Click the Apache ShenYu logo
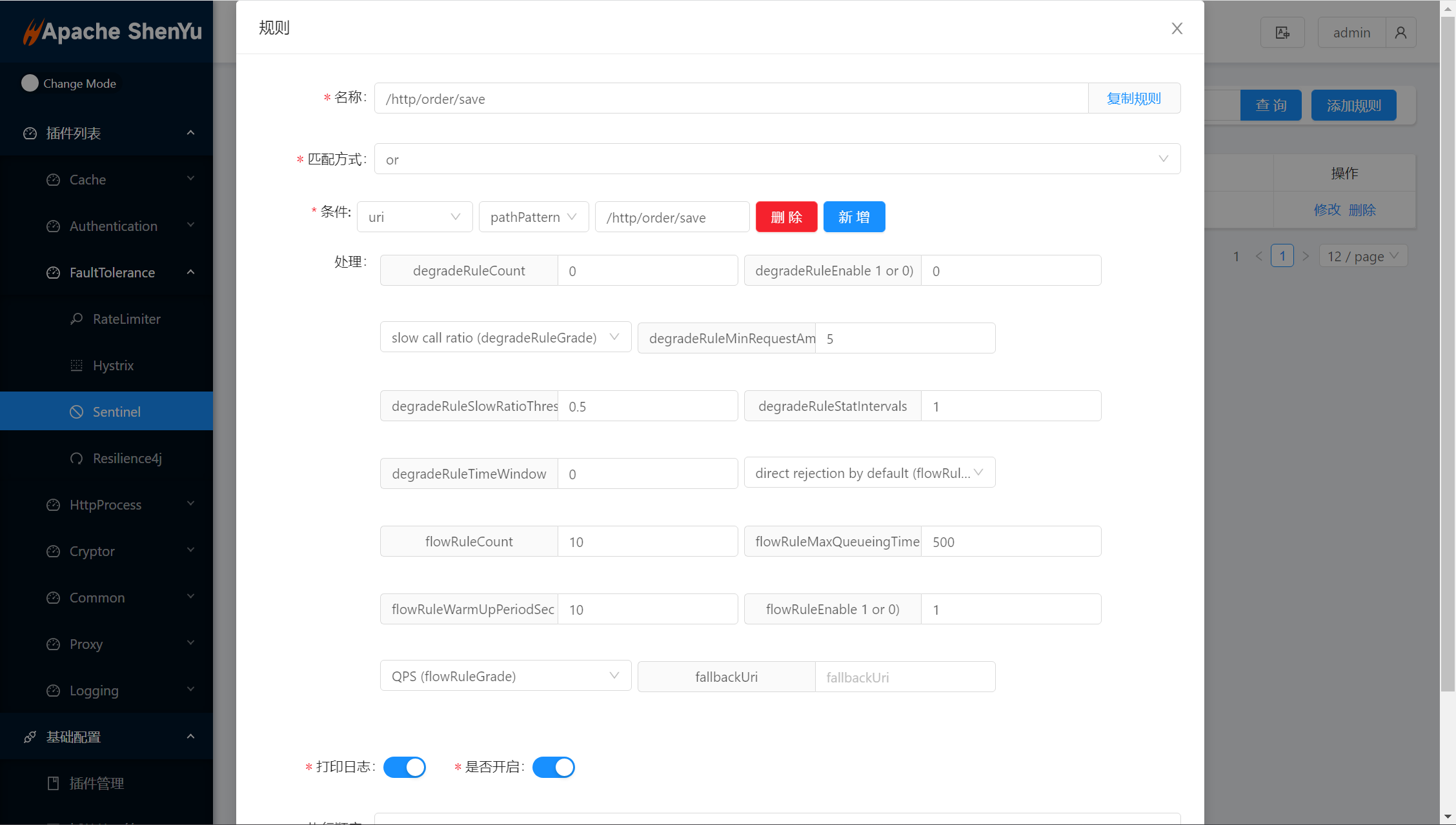The height and width of the screenshot is (825, 1456). click(x=112, y=31)
